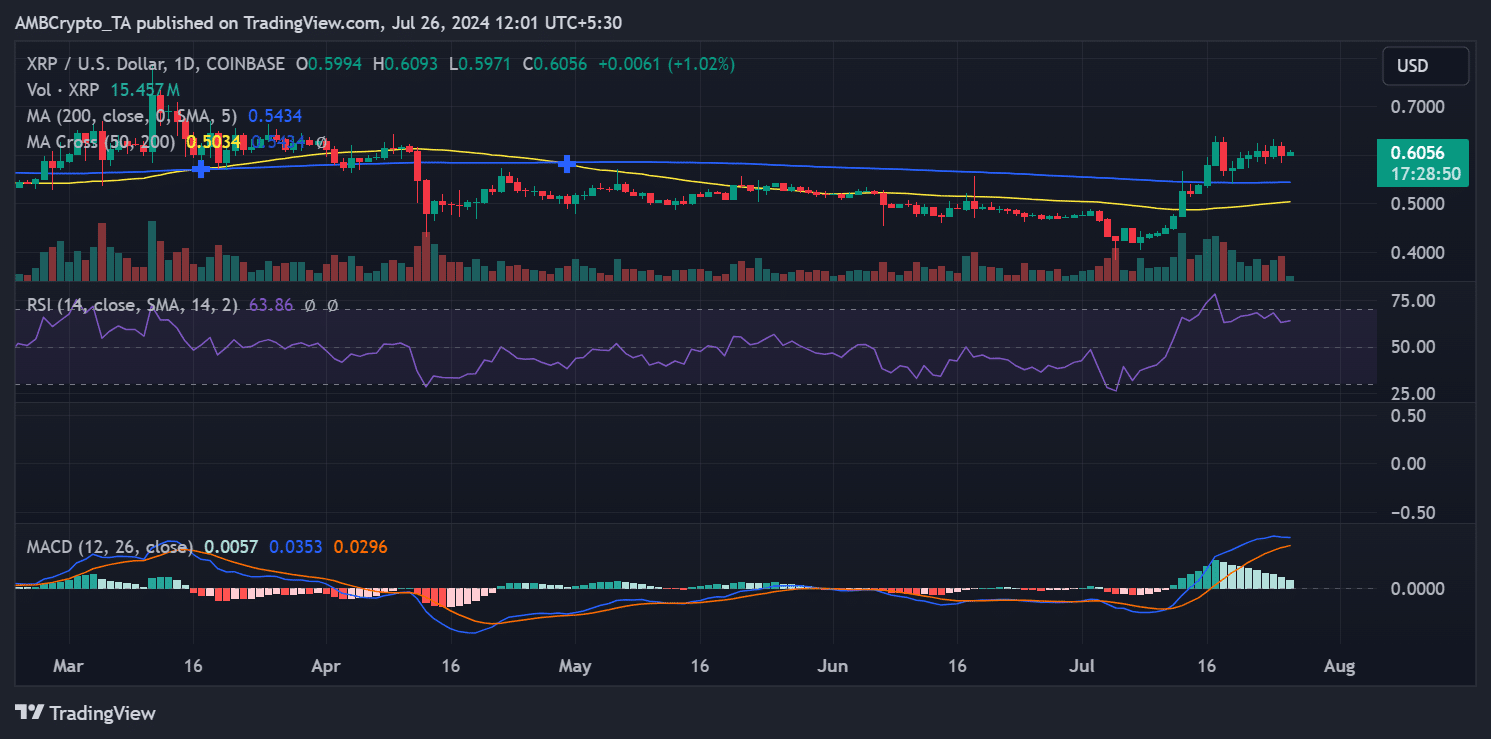
Task: Click the TradingView logo
Action: 86,713
